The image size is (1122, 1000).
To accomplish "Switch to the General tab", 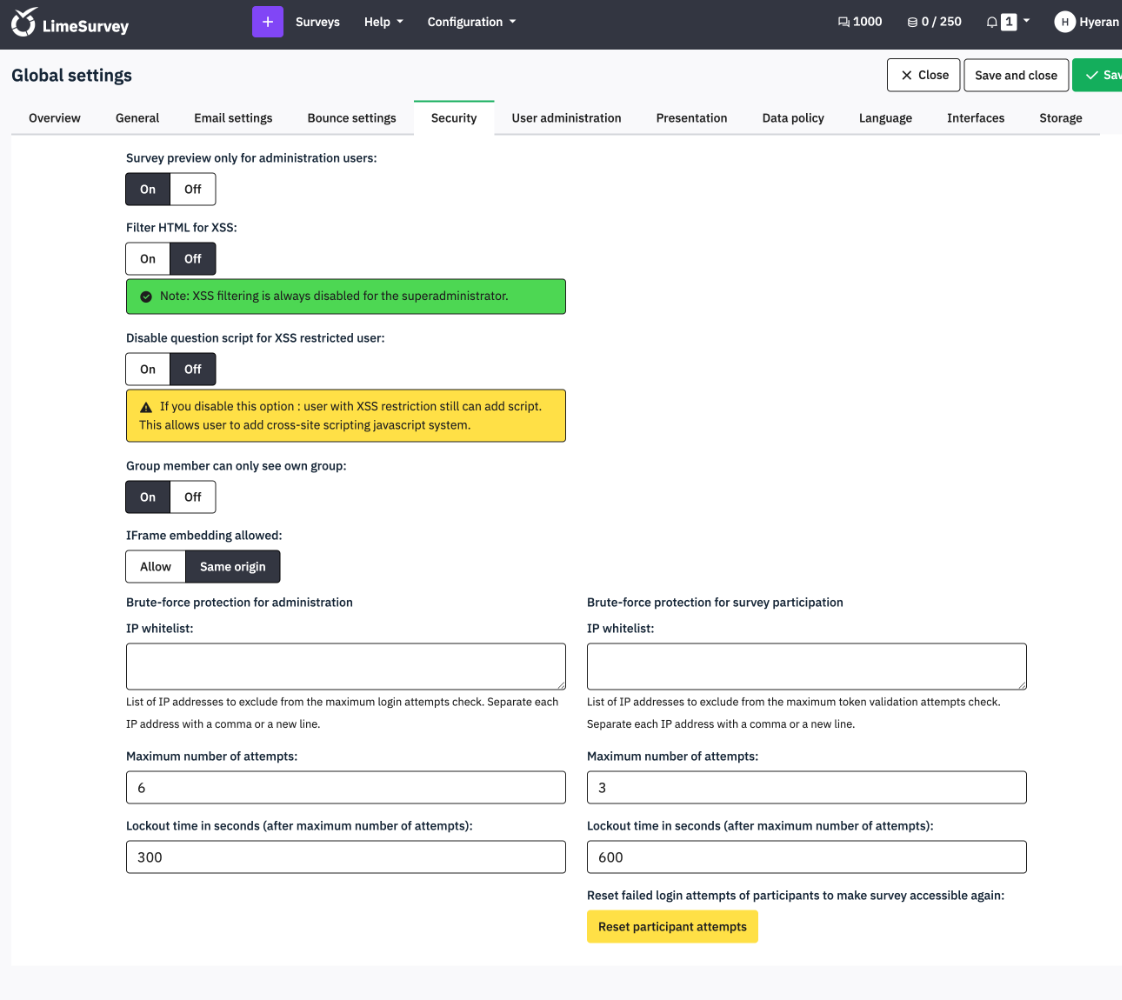I will (x=137, y=118).
